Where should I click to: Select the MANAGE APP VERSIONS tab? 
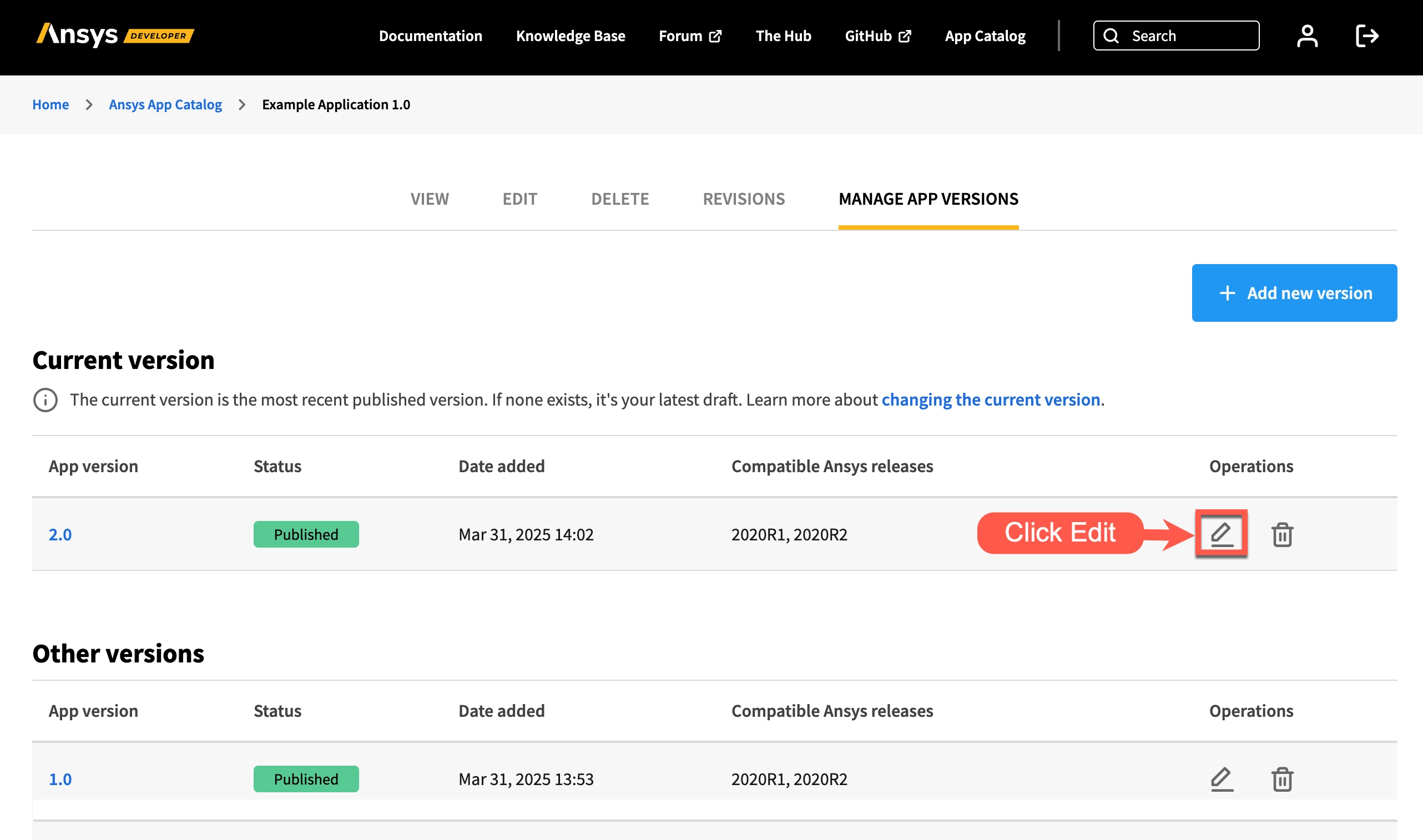point(929,199)
